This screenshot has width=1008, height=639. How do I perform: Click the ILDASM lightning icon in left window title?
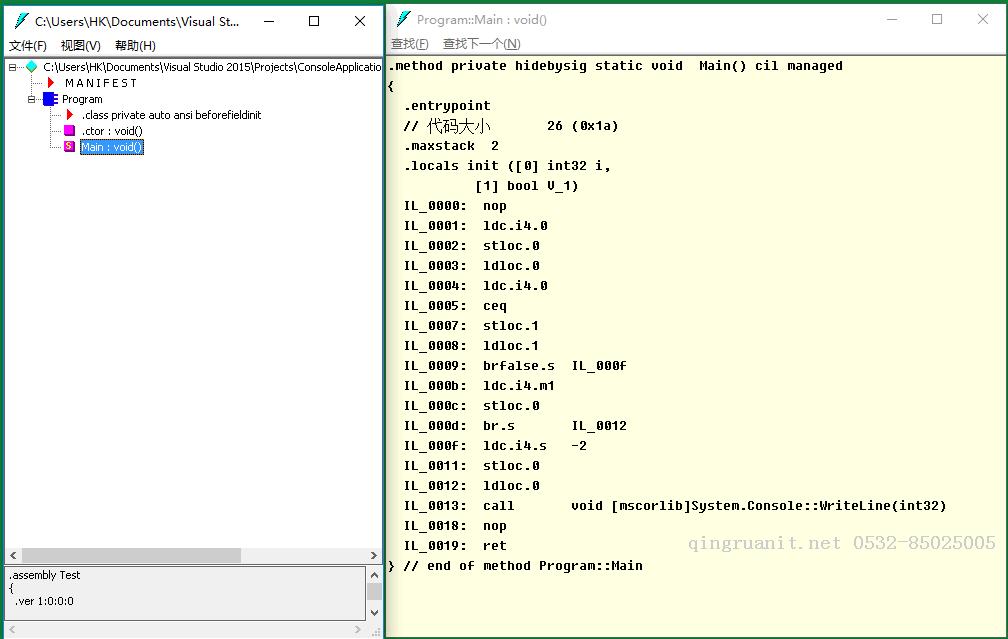coord(21,21)
